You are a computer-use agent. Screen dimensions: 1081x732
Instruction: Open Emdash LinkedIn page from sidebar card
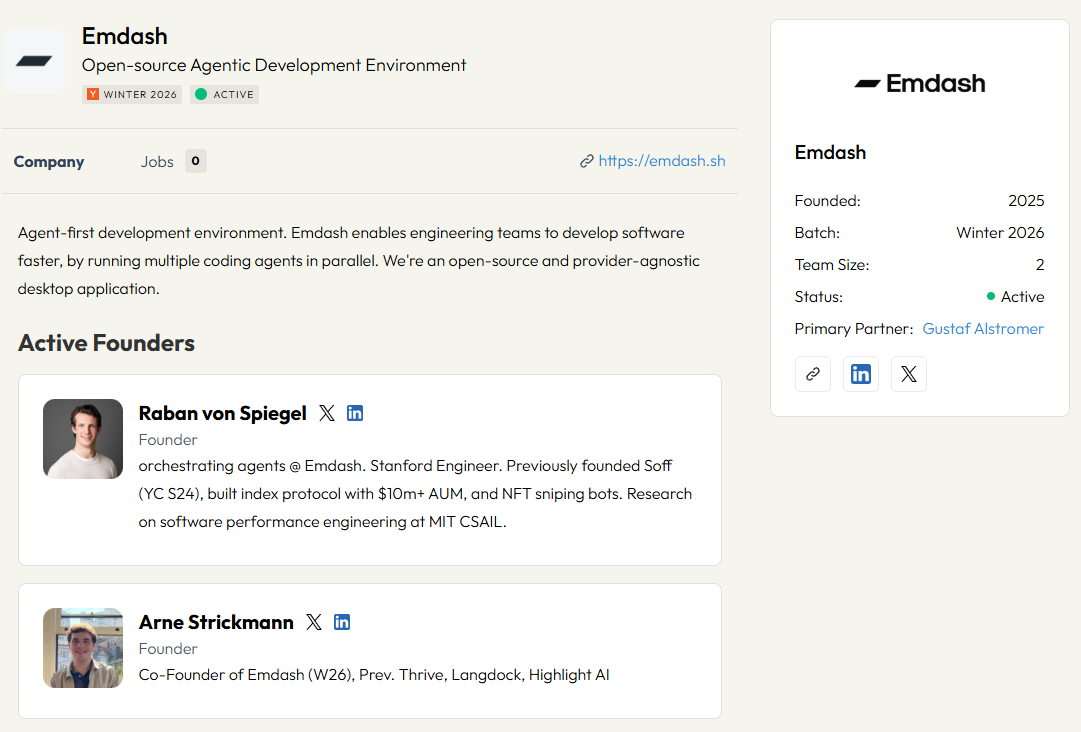pos(861,374)
